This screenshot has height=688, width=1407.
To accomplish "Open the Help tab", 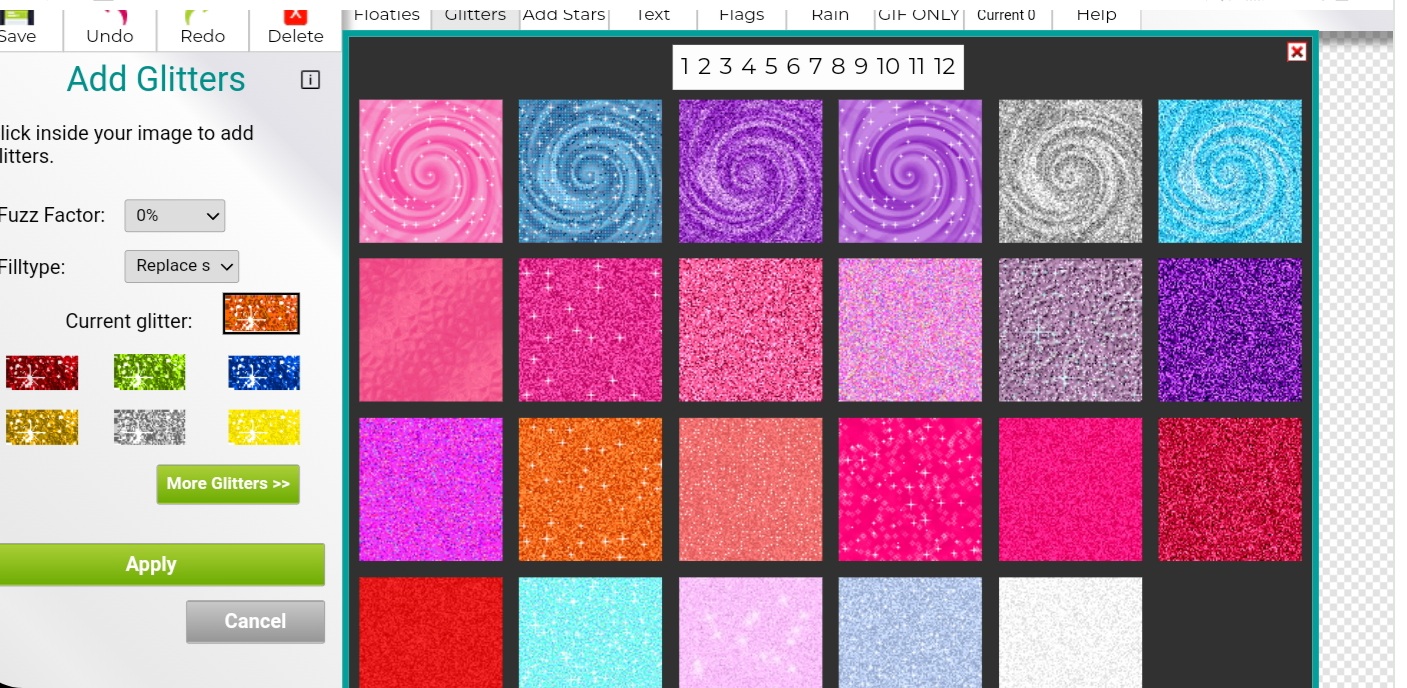I will 1096,15.
